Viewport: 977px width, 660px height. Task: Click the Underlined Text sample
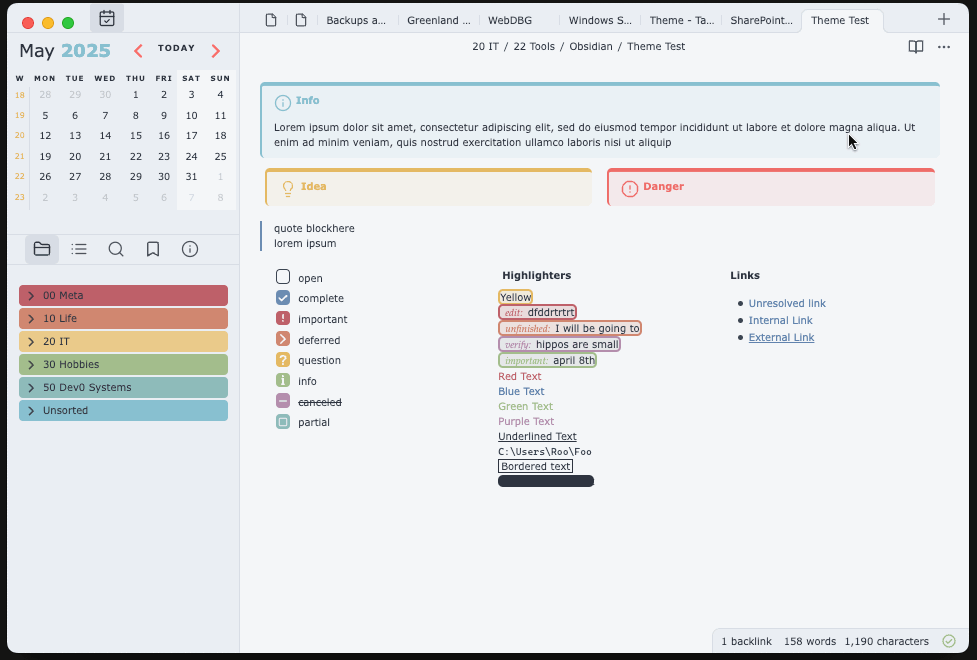537,436
